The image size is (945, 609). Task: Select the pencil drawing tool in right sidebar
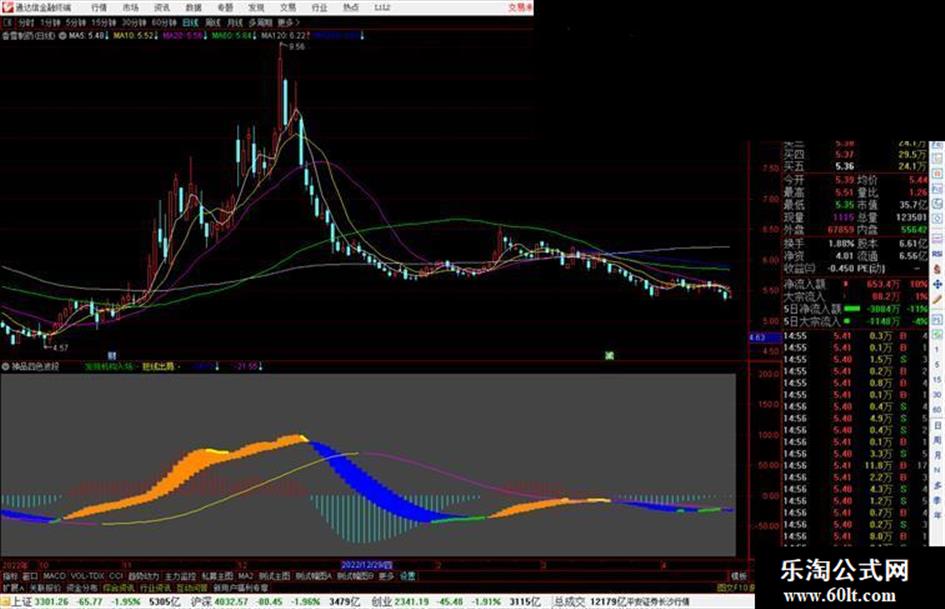937,300
